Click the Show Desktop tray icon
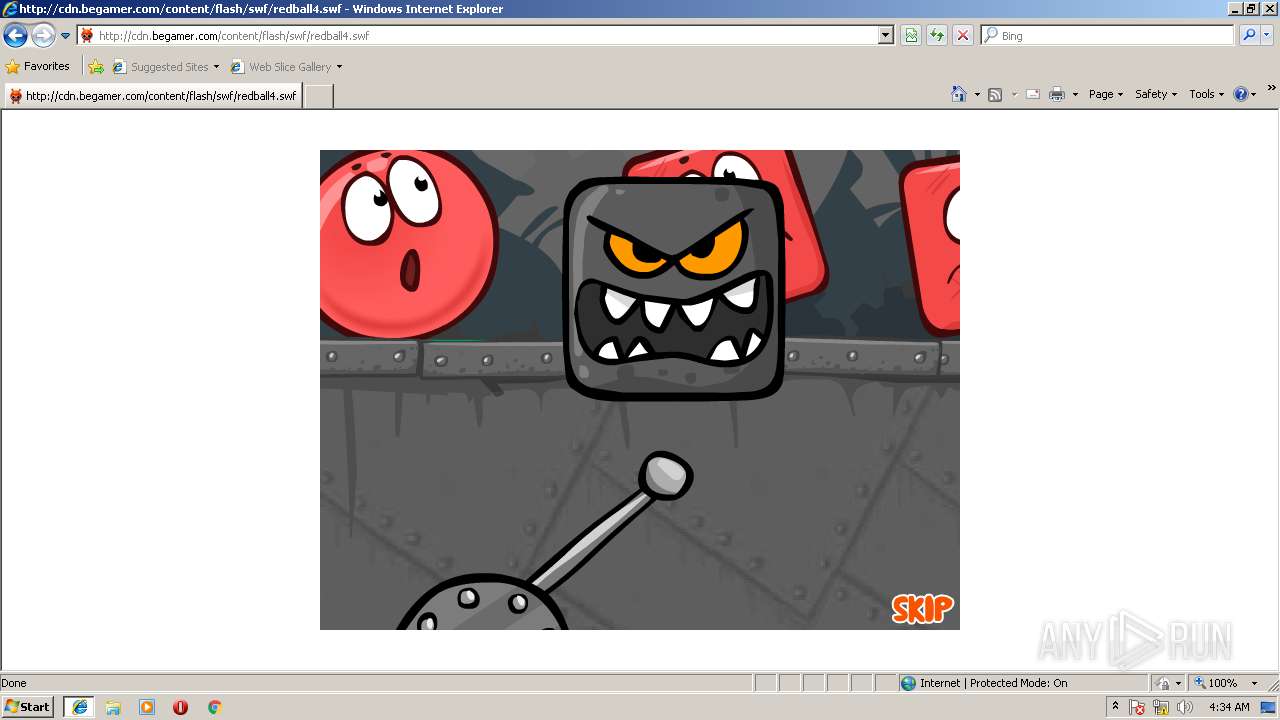The height and width of the screenshot is (720, 1280). click(1268, 707)
